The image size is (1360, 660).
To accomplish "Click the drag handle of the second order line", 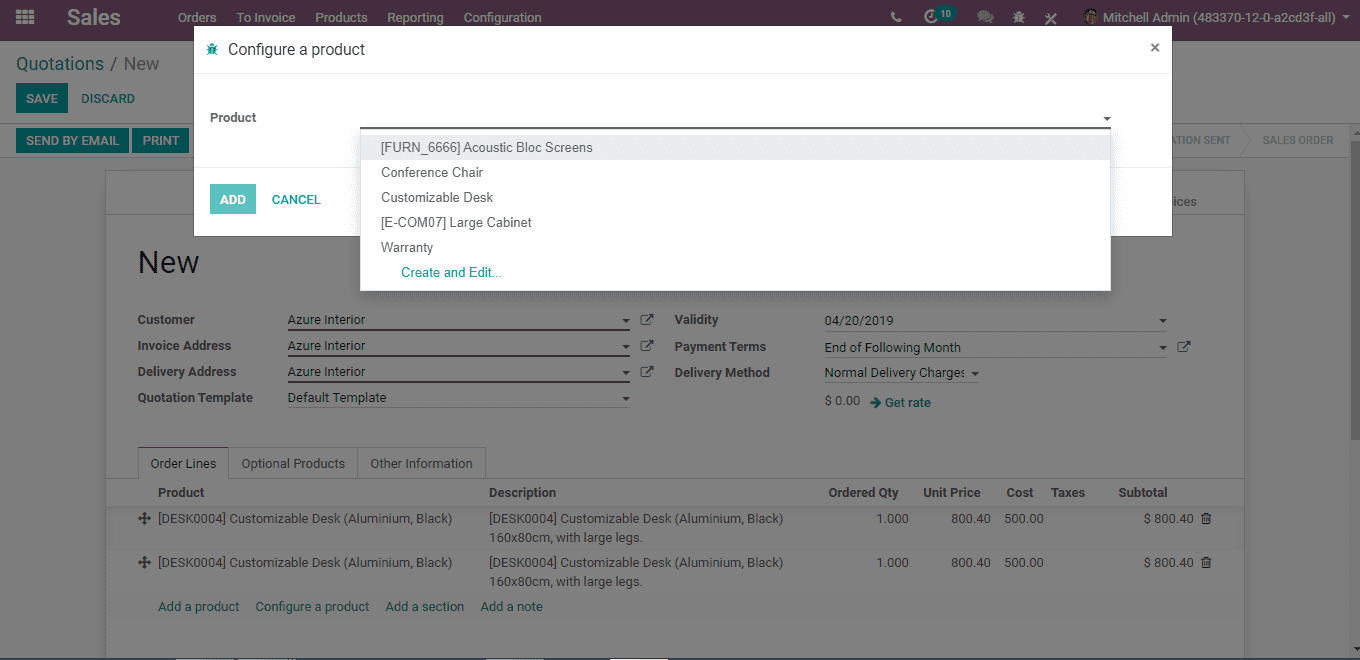I will [144, 563].
